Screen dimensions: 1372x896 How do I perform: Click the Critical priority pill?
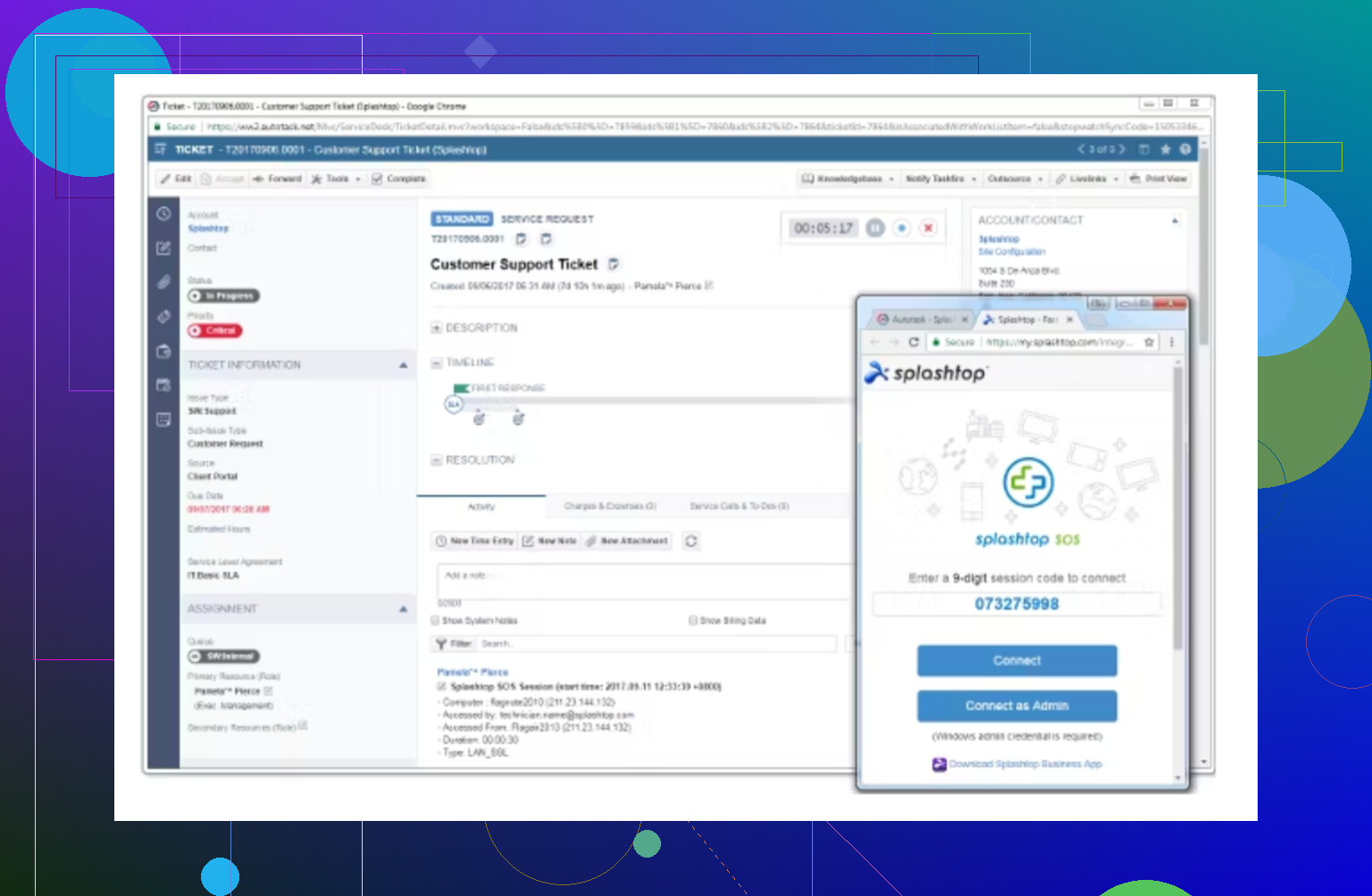coord(215,331)
